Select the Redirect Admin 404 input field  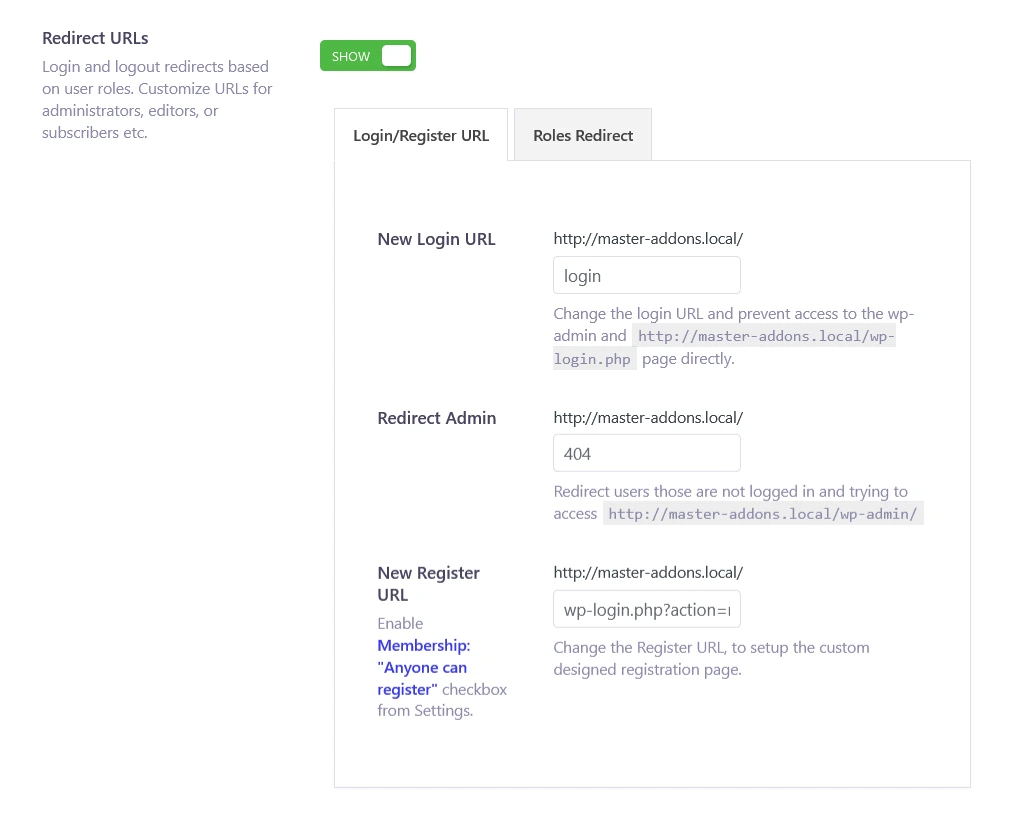click(646, 452)
